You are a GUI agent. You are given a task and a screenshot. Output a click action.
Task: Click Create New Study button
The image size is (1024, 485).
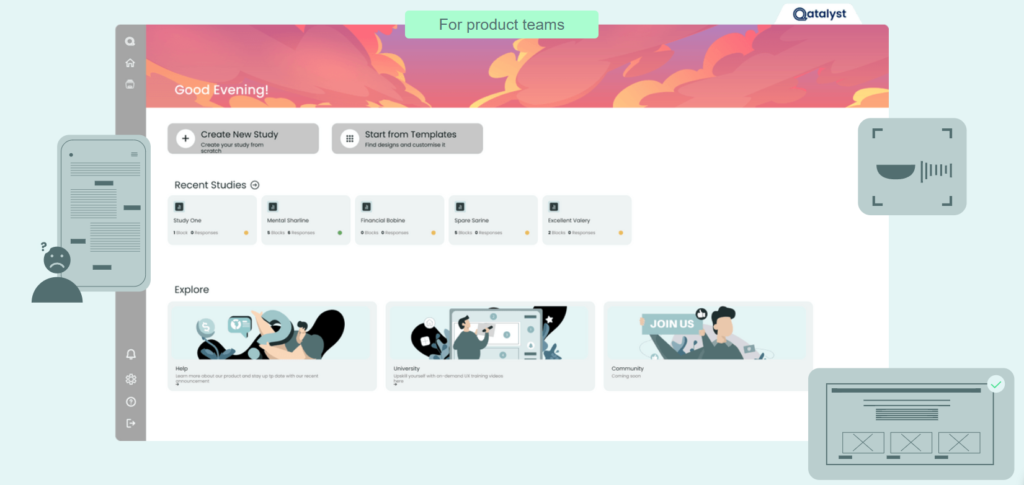243,138
